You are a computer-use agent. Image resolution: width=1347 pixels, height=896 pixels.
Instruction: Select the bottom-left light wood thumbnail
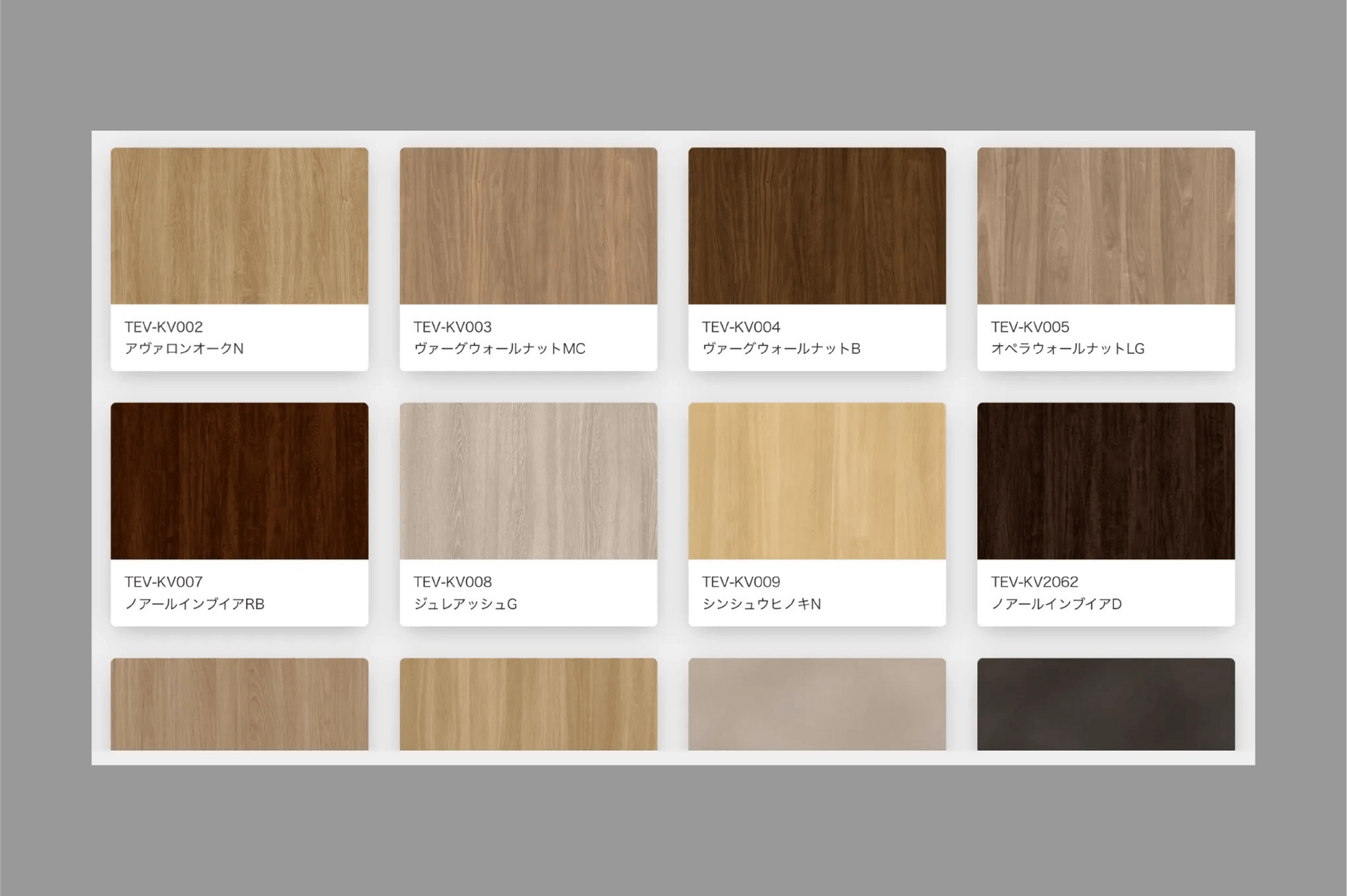click(239, 704)
